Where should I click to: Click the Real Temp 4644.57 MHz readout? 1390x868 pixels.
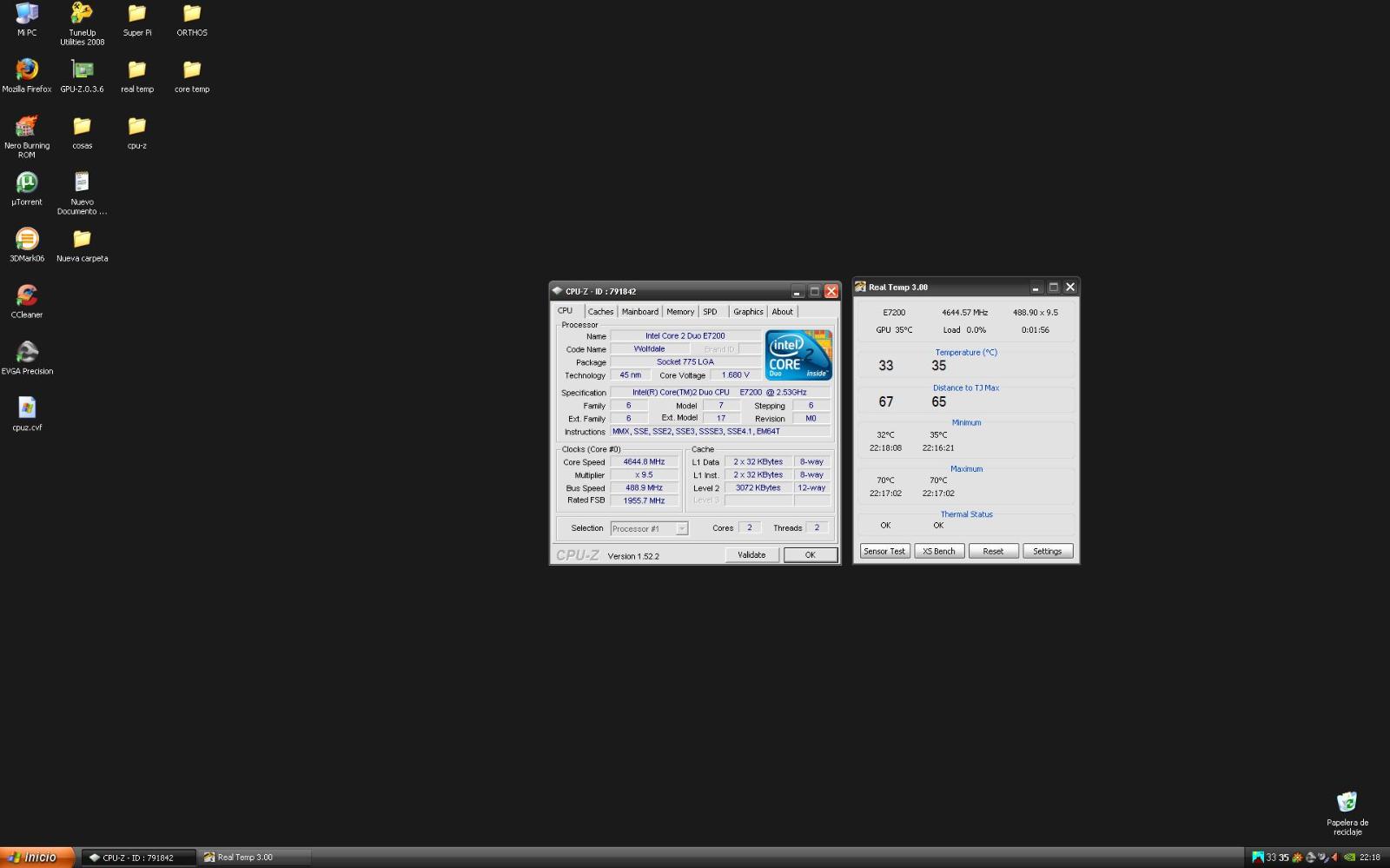(x=964, y=313)
